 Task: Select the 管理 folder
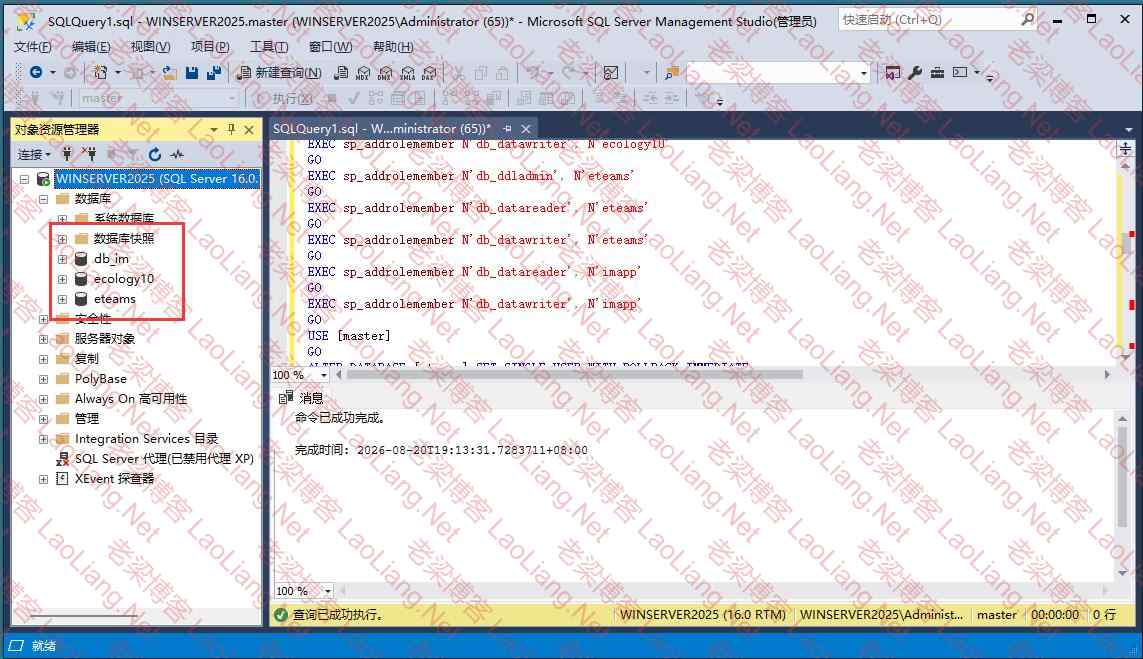tap(86, 418)
